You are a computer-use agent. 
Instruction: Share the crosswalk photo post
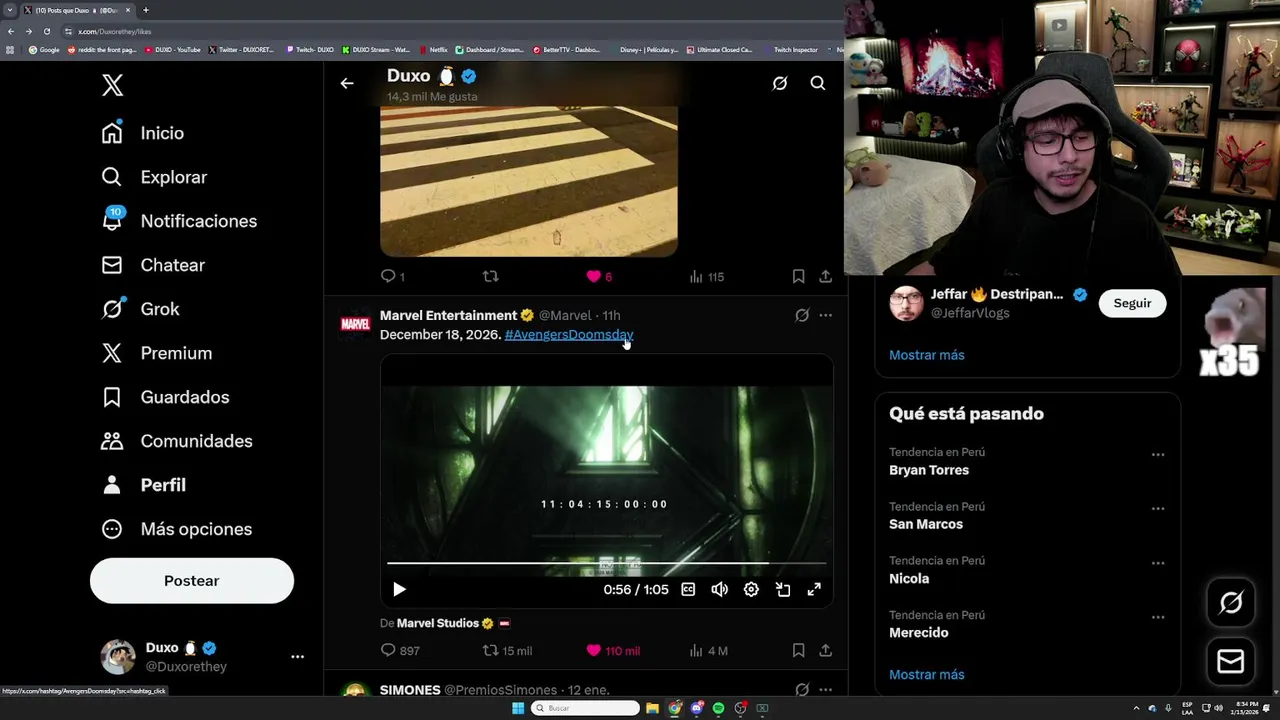[825, 276]
